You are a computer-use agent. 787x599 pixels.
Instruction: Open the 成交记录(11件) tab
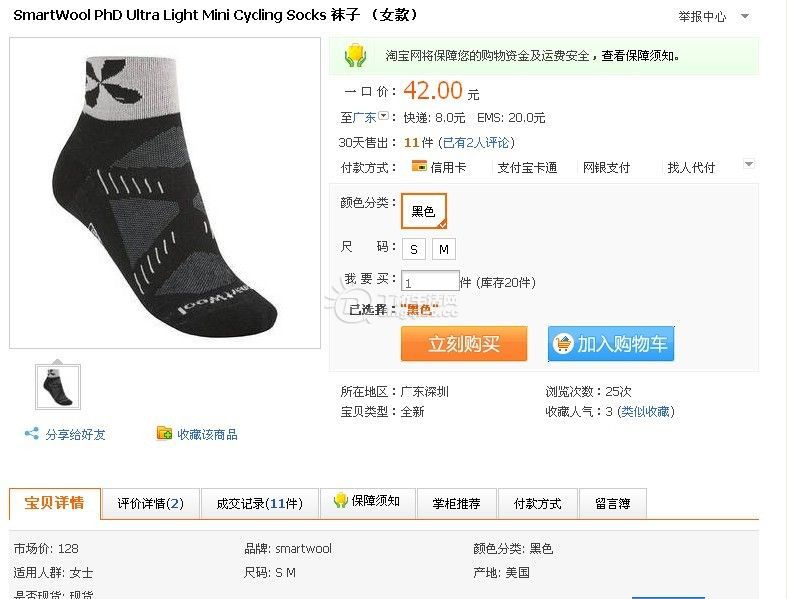259,503
